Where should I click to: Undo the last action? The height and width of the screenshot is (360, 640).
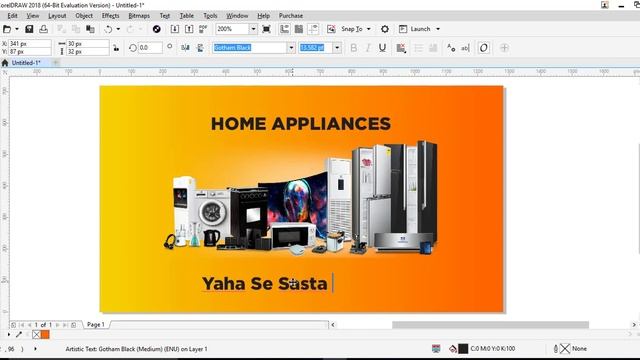tap(108, 29)
